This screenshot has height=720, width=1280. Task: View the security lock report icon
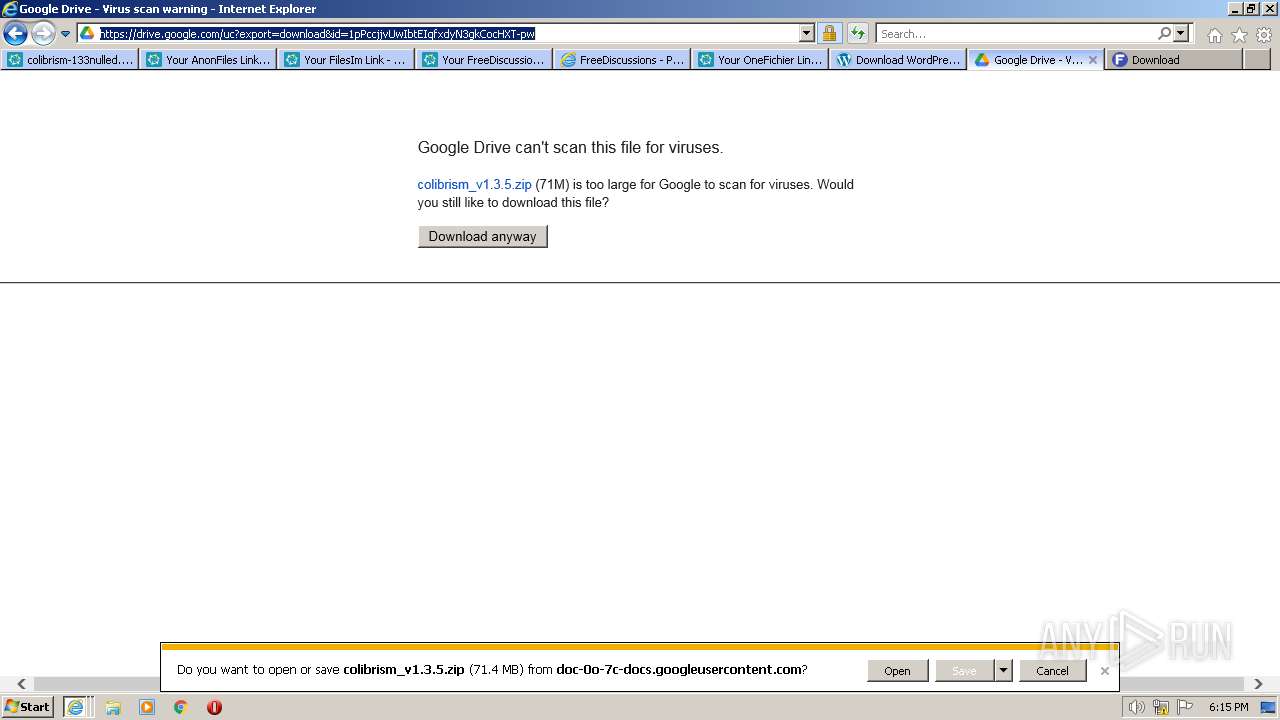(829, 33)
